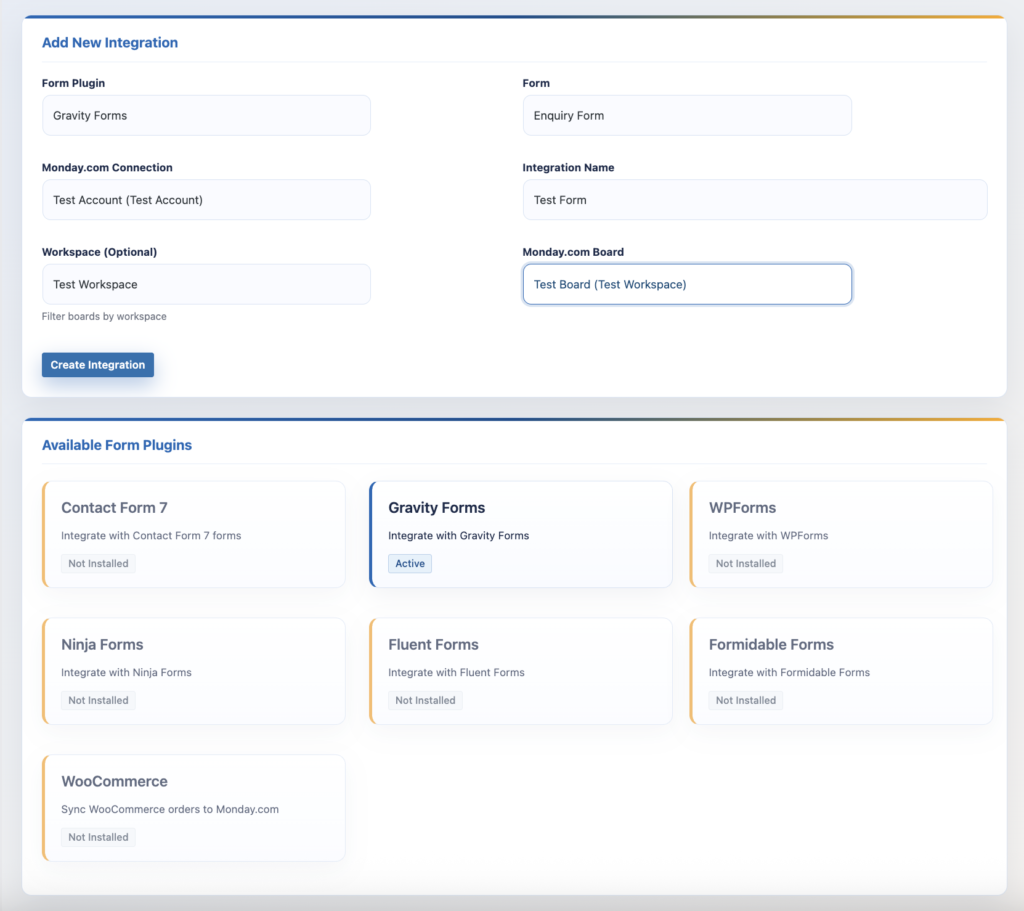Expand the Monday.com Board dropdown

point(687,284)
